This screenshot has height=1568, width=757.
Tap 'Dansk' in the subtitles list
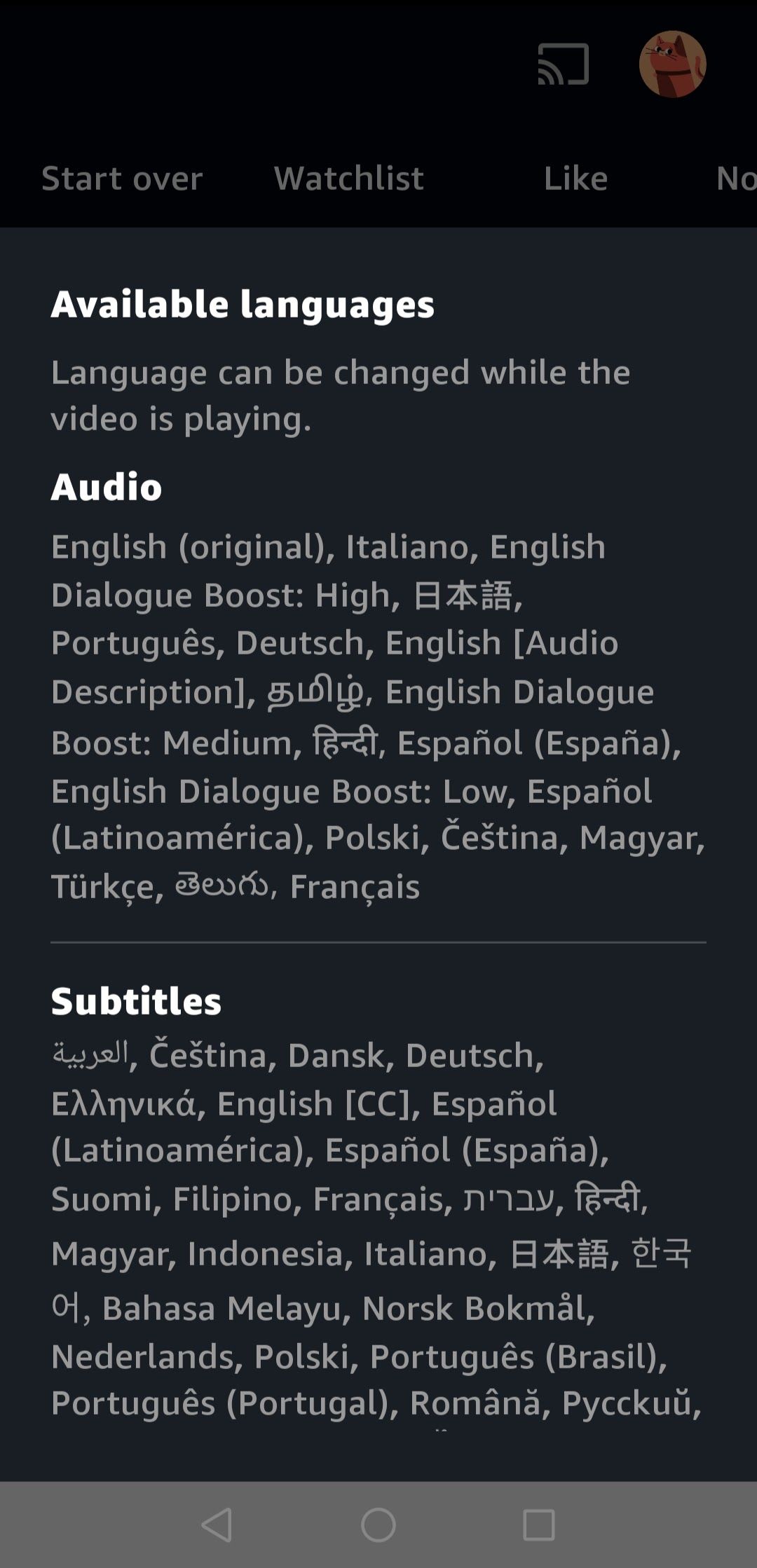pyautogui.click(x=336, y=1056)
